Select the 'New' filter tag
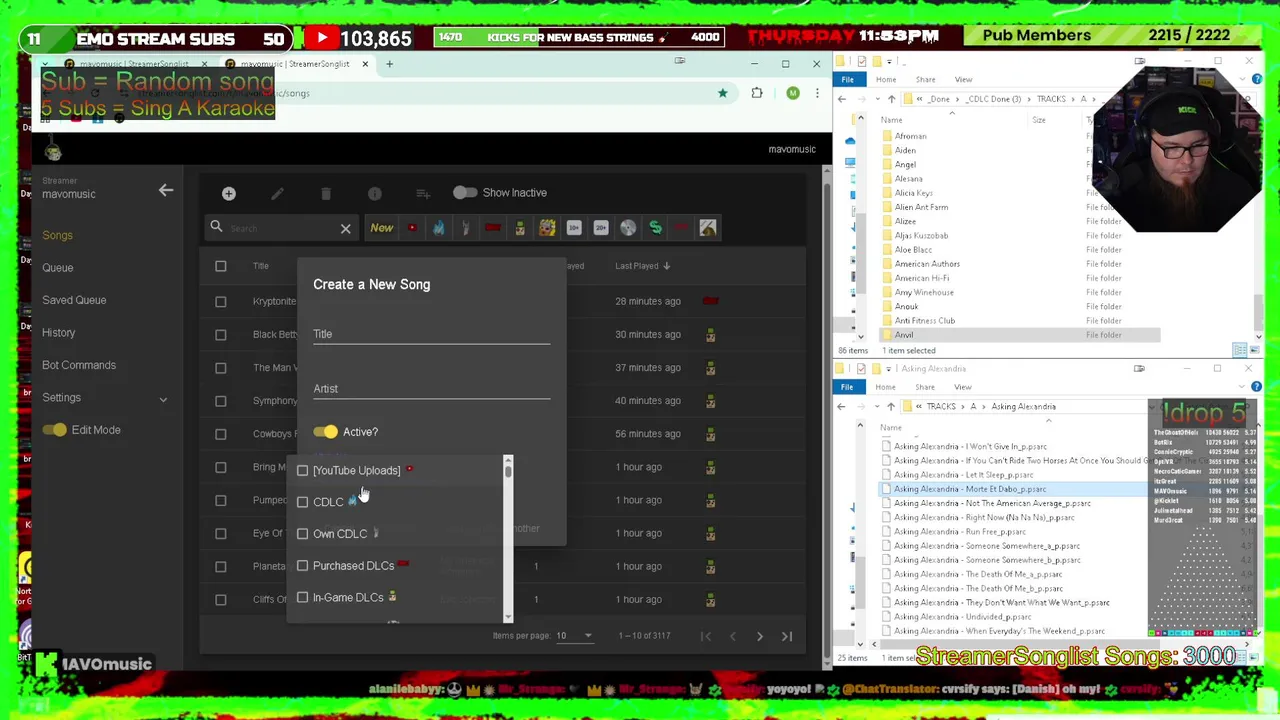Viewport: 1280px width, 720px height. pos(381,228)
